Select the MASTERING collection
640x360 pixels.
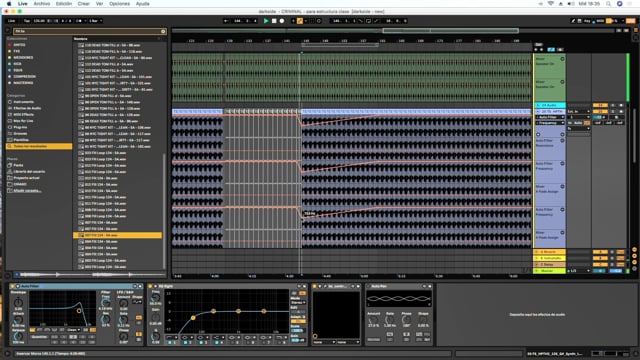23,83
